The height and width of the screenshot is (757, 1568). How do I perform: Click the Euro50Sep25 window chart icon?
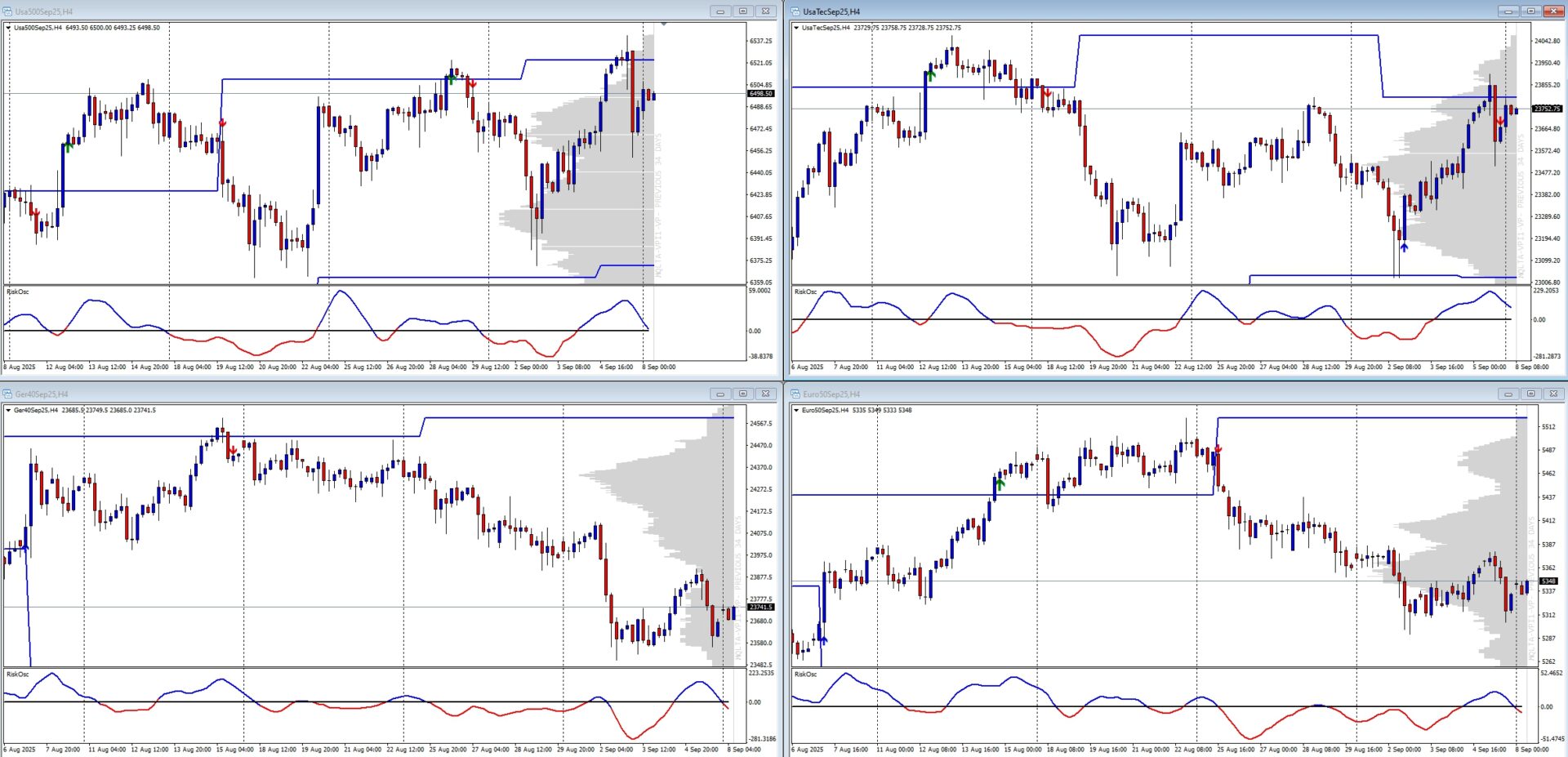pos(795,394)
